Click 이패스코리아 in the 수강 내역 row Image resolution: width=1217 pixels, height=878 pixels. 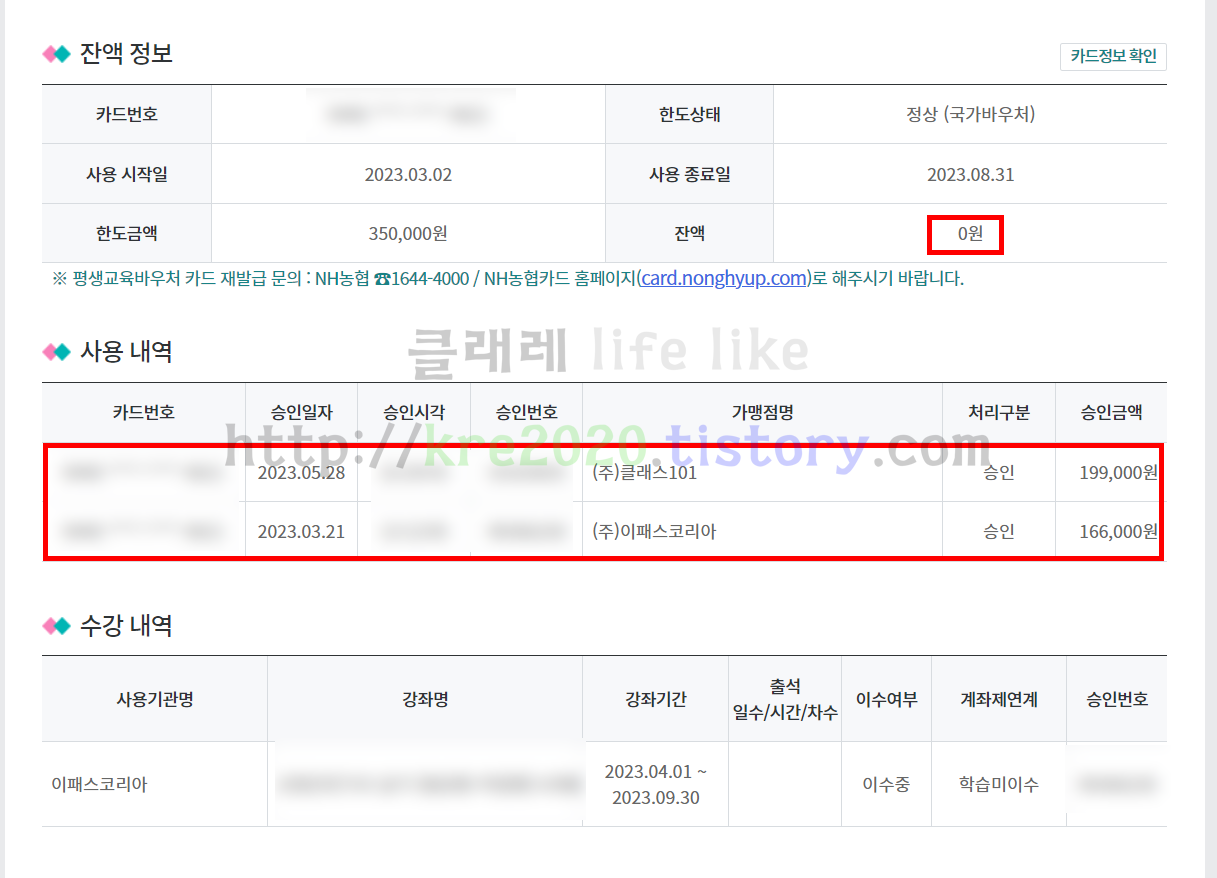[x=99, y=784]
